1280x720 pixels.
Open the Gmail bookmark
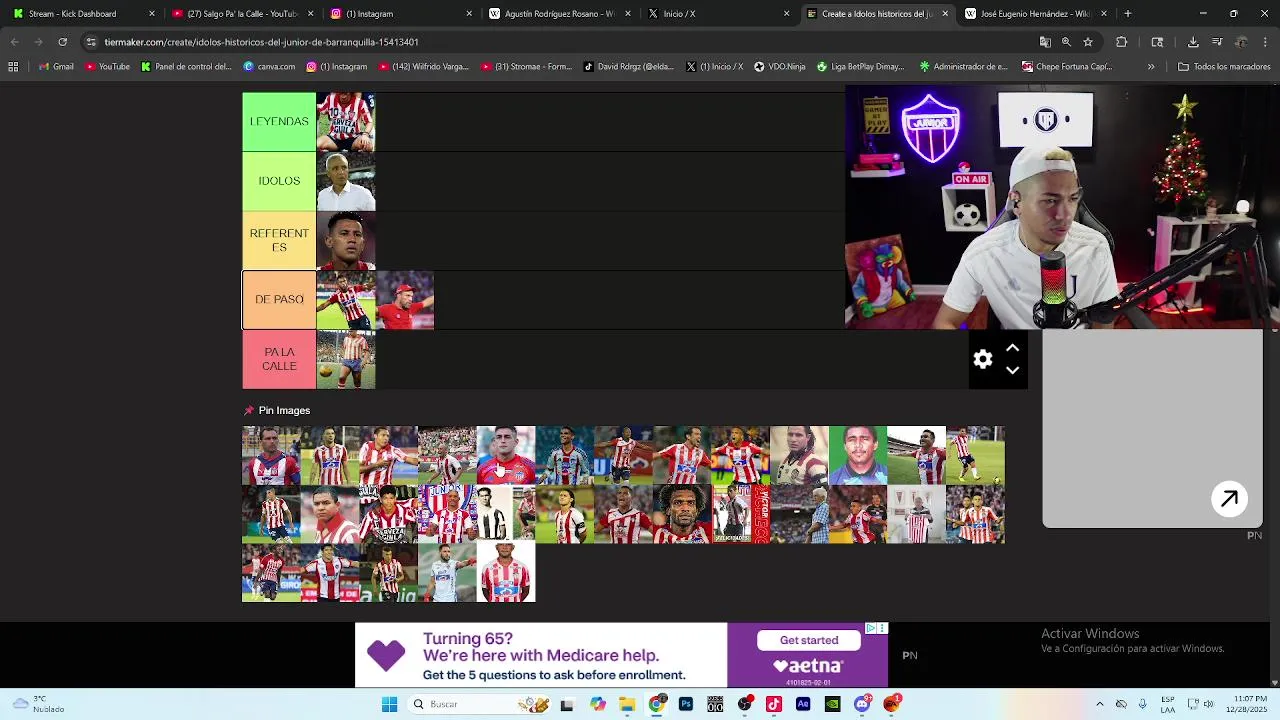click(56, 67)
